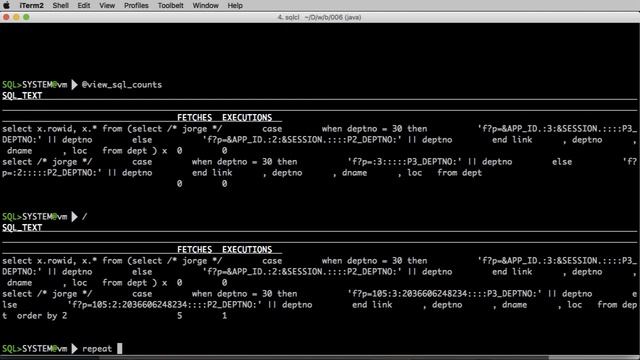Close the iTerm2 window with red button
Viewport: 640px width, 360px height.
click(6, 17)
